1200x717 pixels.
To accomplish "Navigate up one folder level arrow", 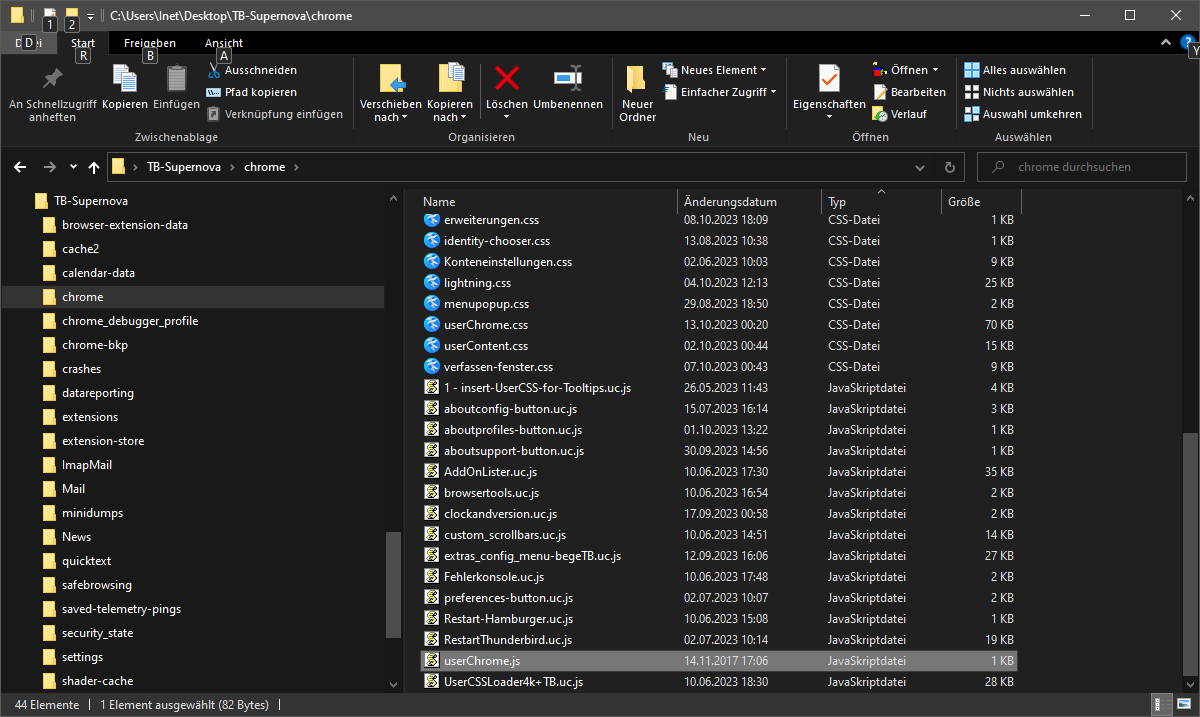I will click(94, 167).
